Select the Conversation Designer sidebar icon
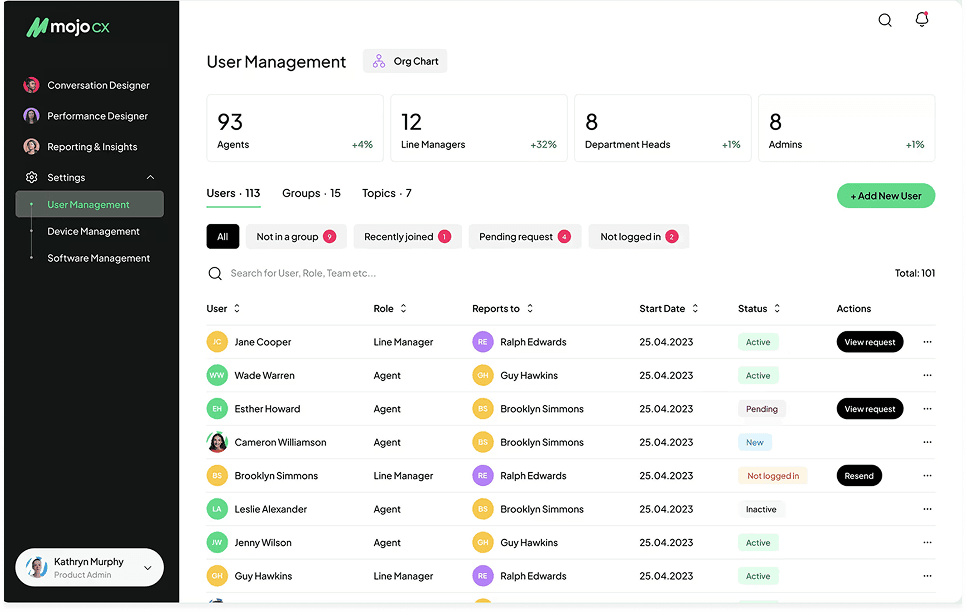966x612 pixels. (x=31, y=85)
